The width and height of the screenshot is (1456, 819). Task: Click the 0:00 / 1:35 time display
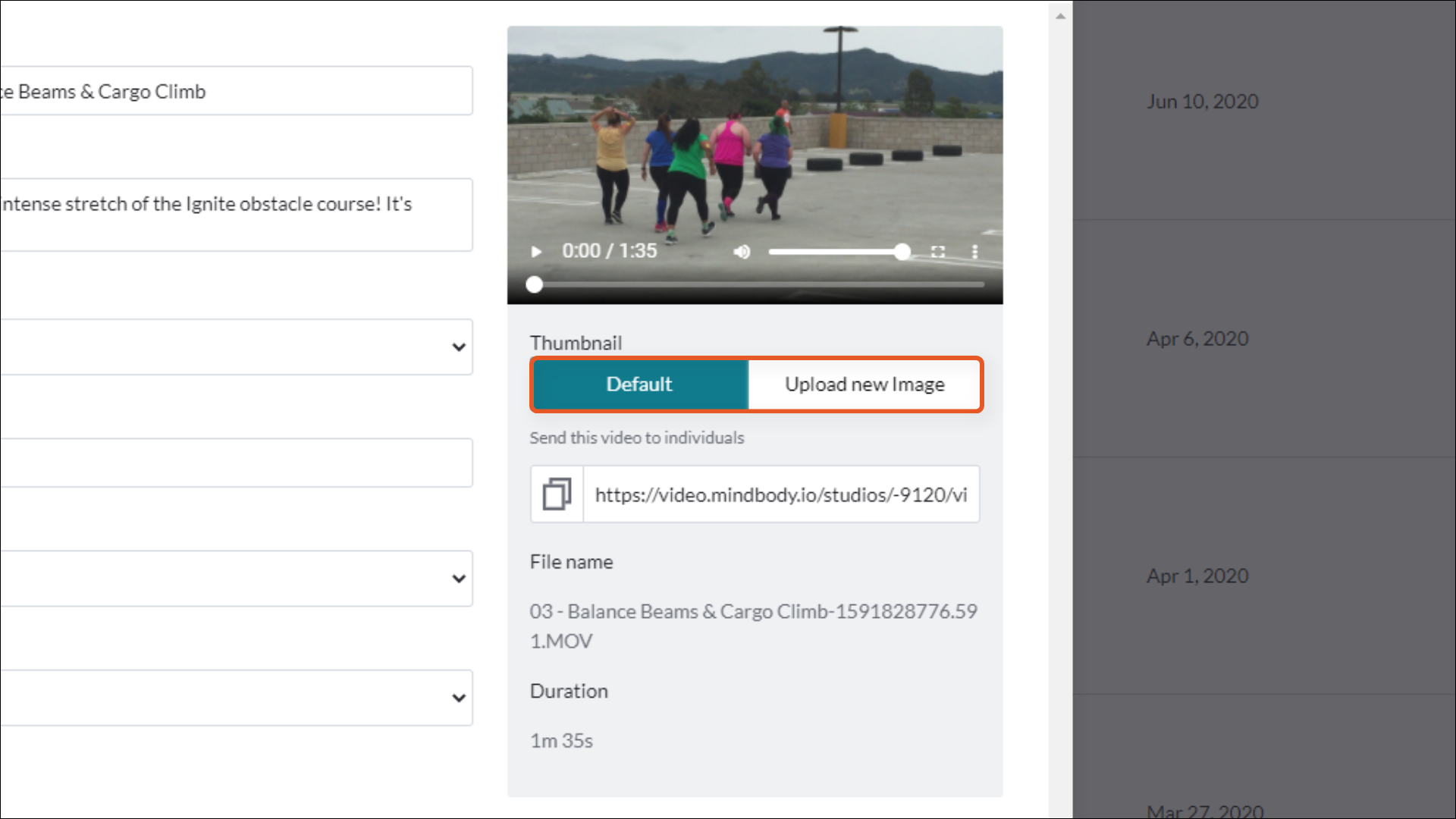(609, 251)
